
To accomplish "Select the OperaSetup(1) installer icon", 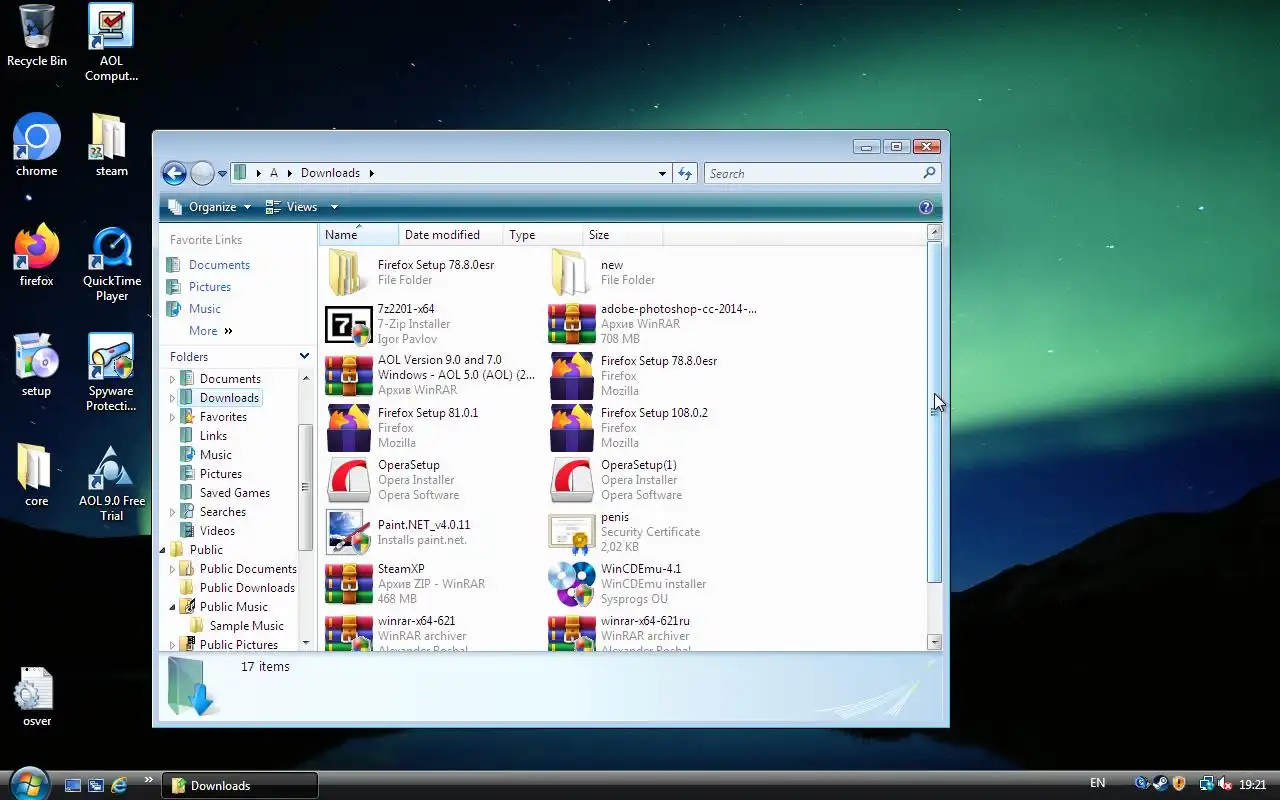I will [x=572, y=481].
